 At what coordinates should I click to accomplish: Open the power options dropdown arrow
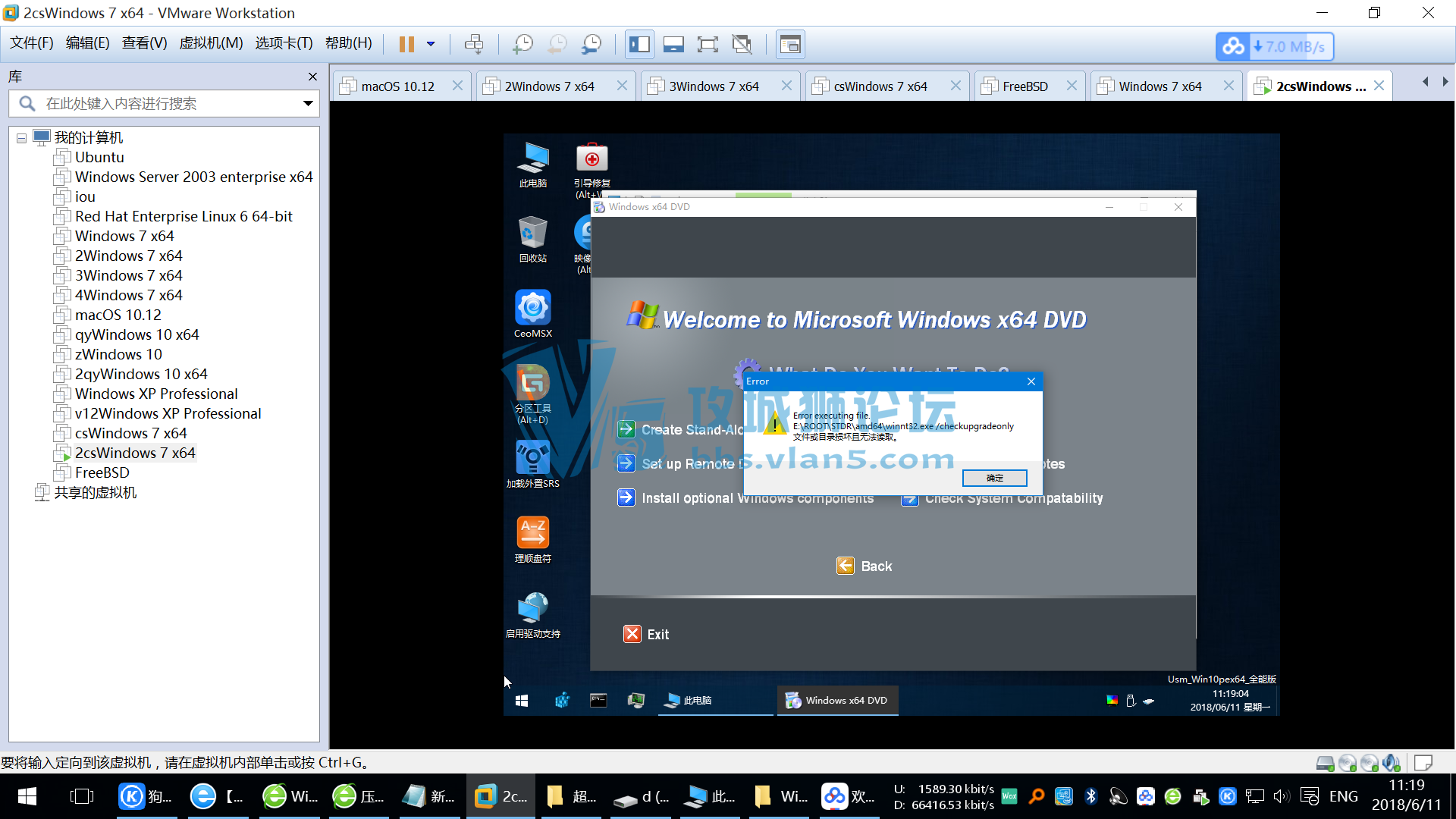click(x=431, y=44)
